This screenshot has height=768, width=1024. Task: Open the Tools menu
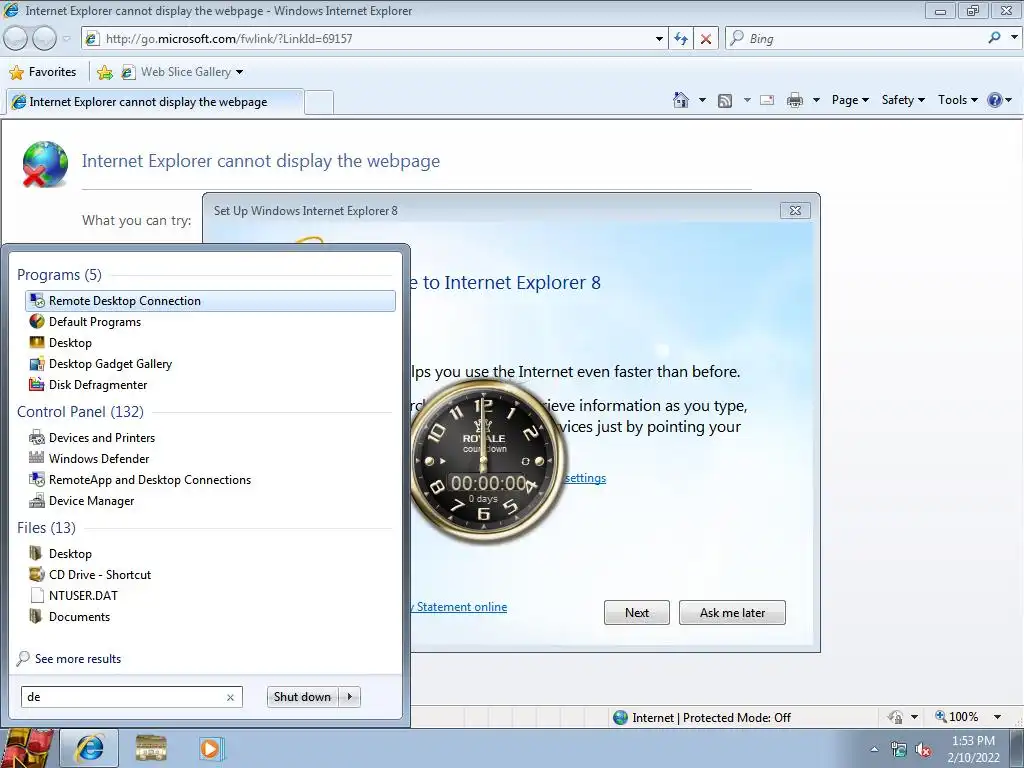pos(958,100)
